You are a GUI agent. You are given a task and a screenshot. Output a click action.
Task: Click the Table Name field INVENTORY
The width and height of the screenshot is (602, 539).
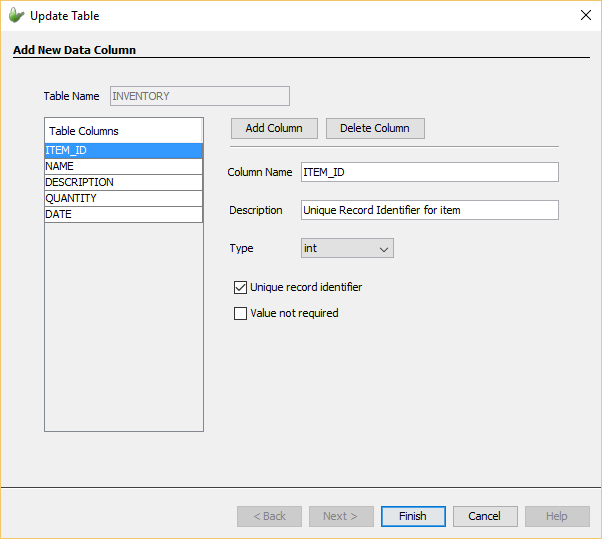coord(198,96)
